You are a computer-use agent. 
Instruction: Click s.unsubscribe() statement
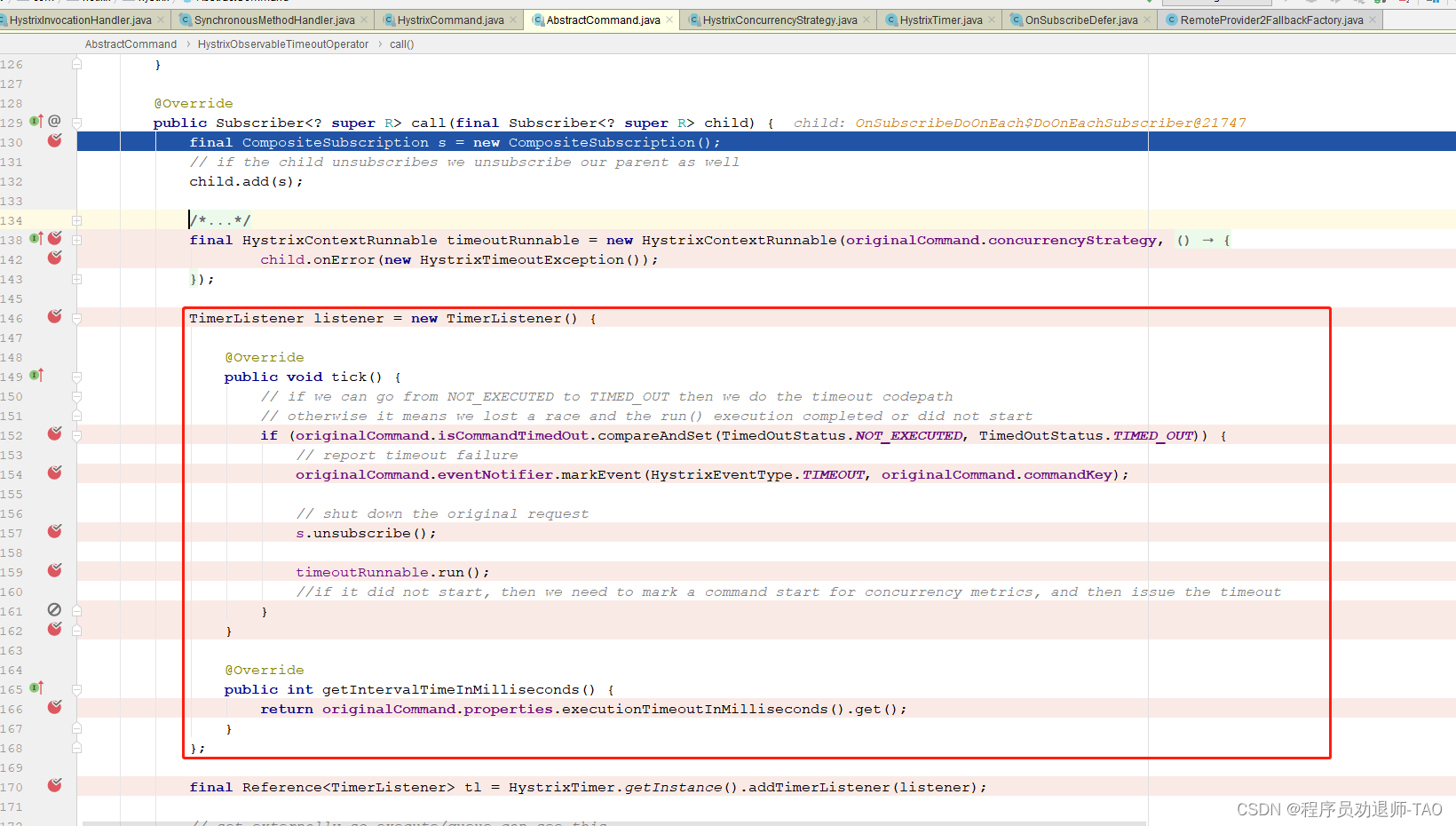(366, 533)
